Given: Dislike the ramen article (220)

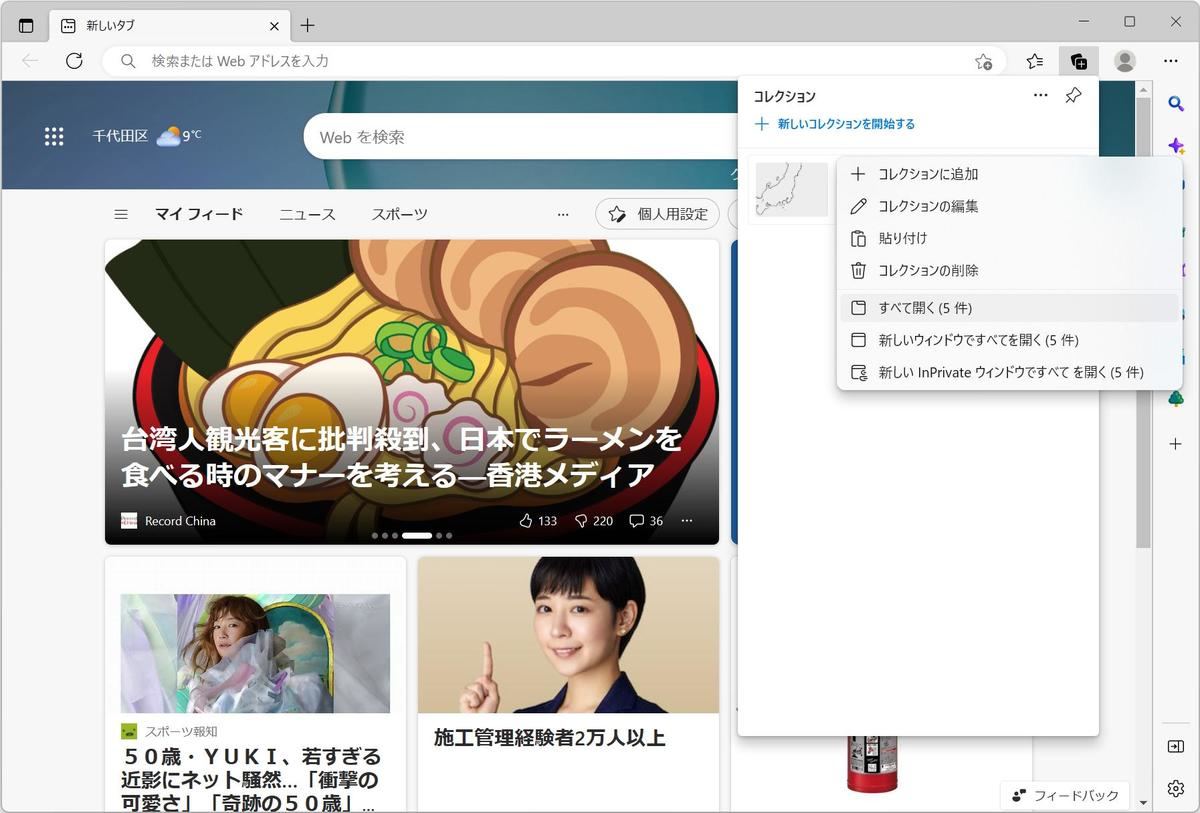Looking at the screenshot, I should pos(593,521).
